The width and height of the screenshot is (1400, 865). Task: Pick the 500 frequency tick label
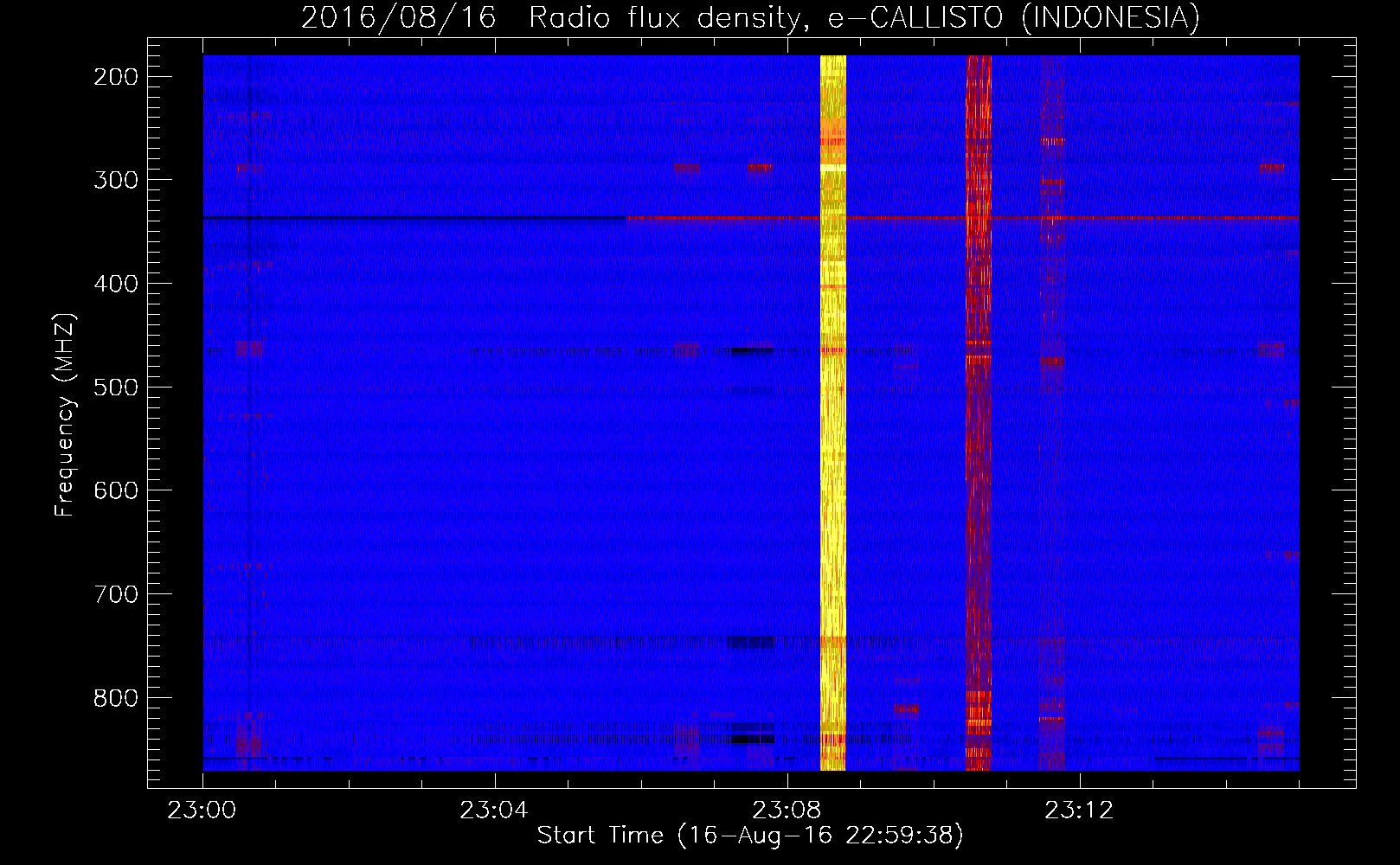pos(118,387)
